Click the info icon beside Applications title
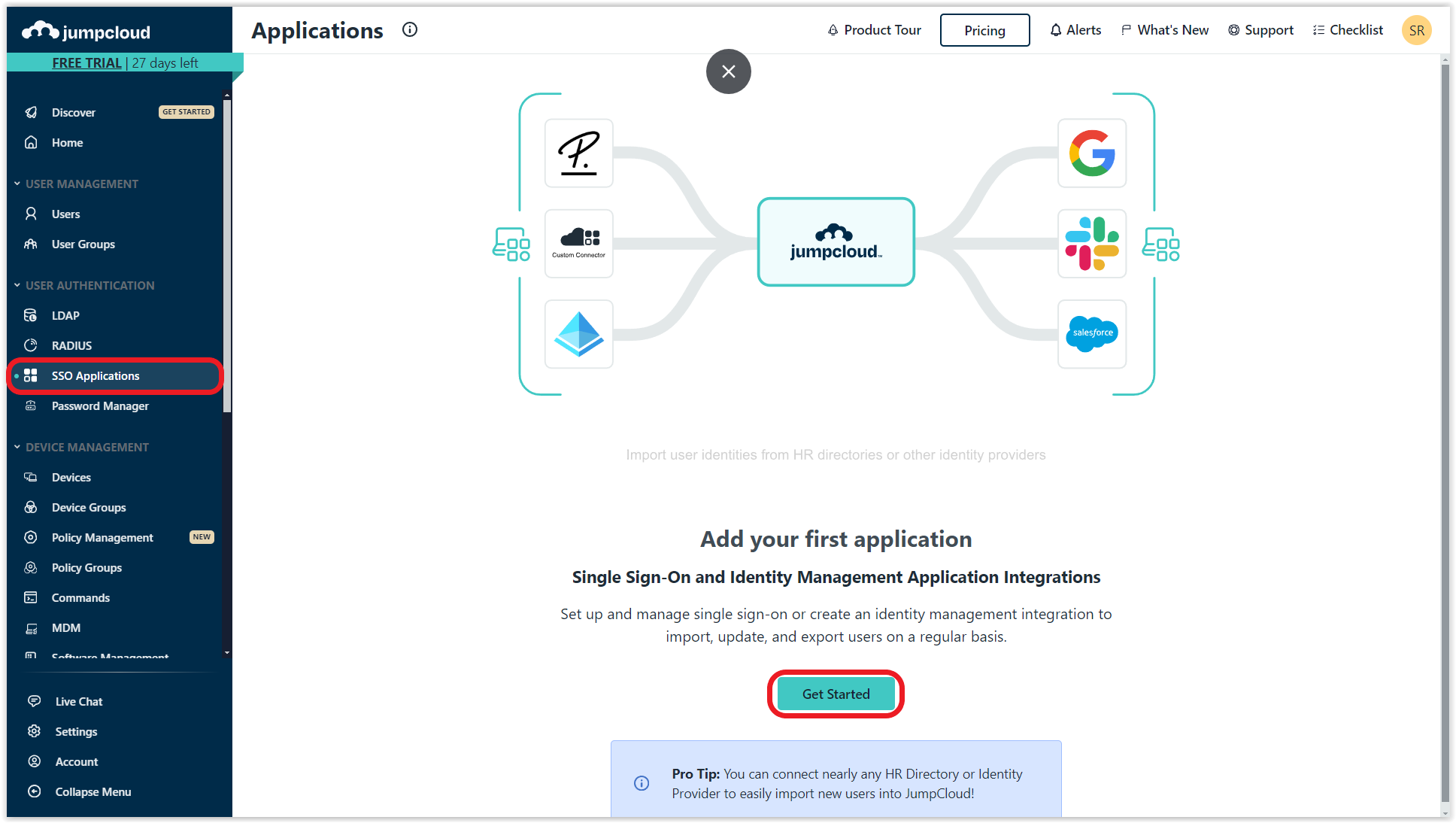Screen dimensions: 1456x823 (x=410, y=29)
